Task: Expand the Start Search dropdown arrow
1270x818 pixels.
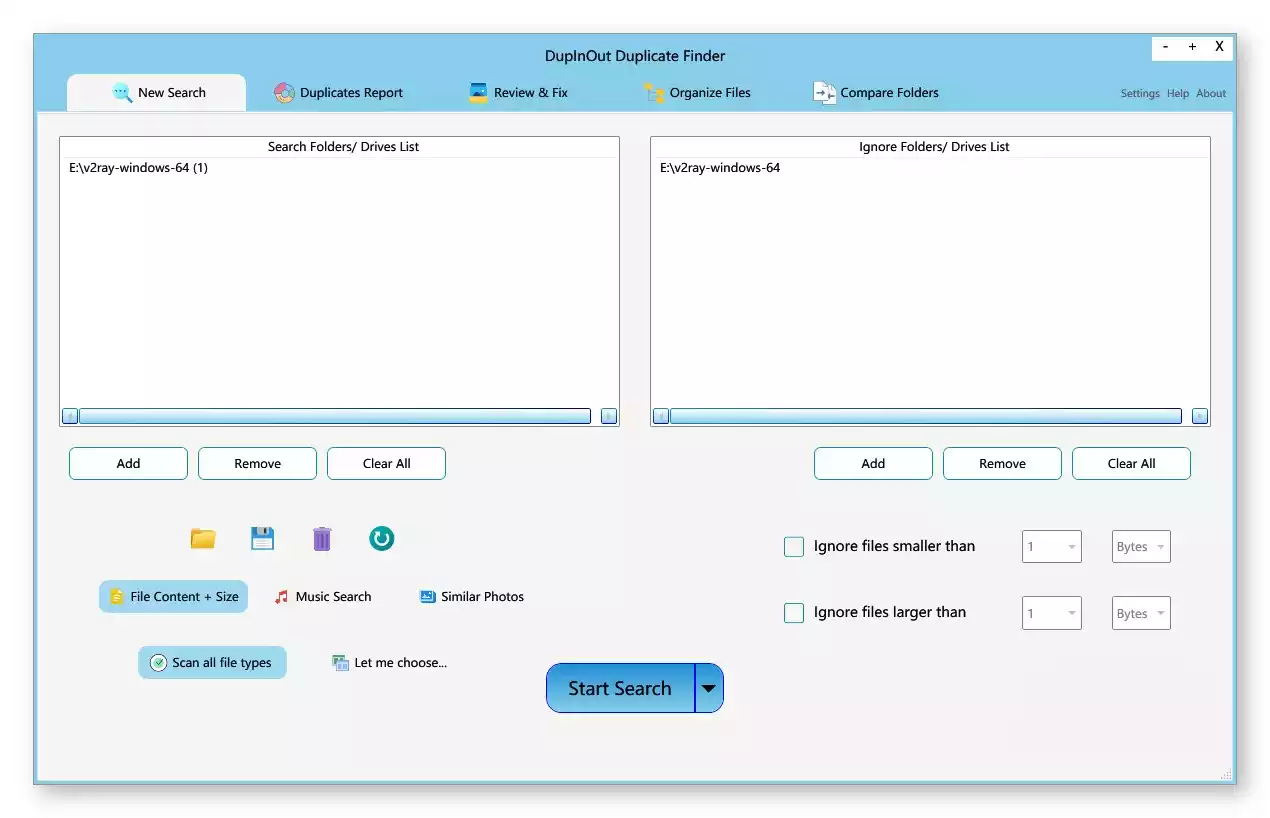Action: pos(709,689)
